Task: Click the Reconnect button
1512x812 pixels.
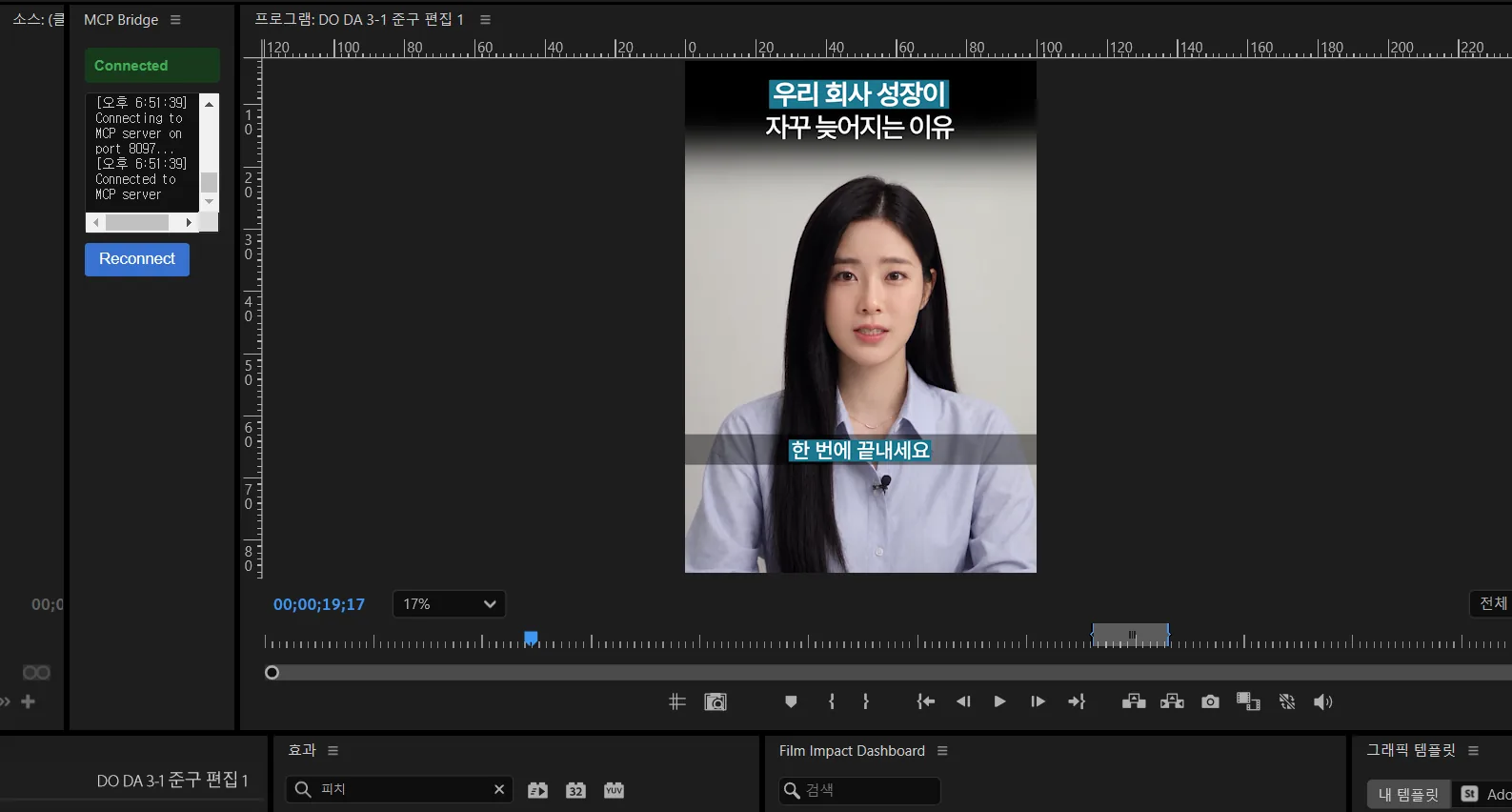Action: pyautogui.click(x=137, y=259)
